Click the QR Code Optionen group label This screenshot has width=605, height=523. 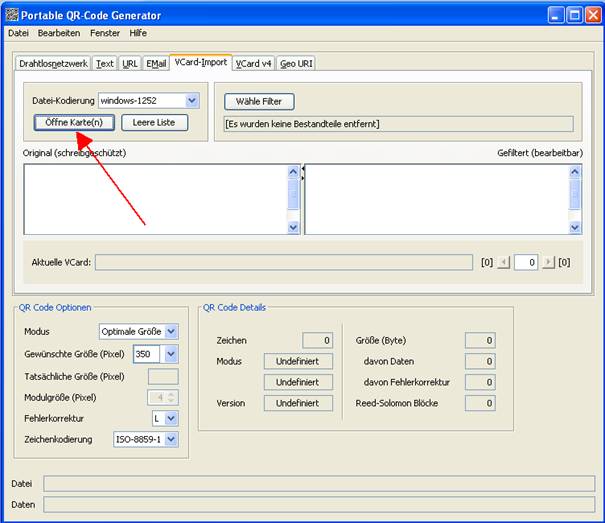[x=55, y=308]
